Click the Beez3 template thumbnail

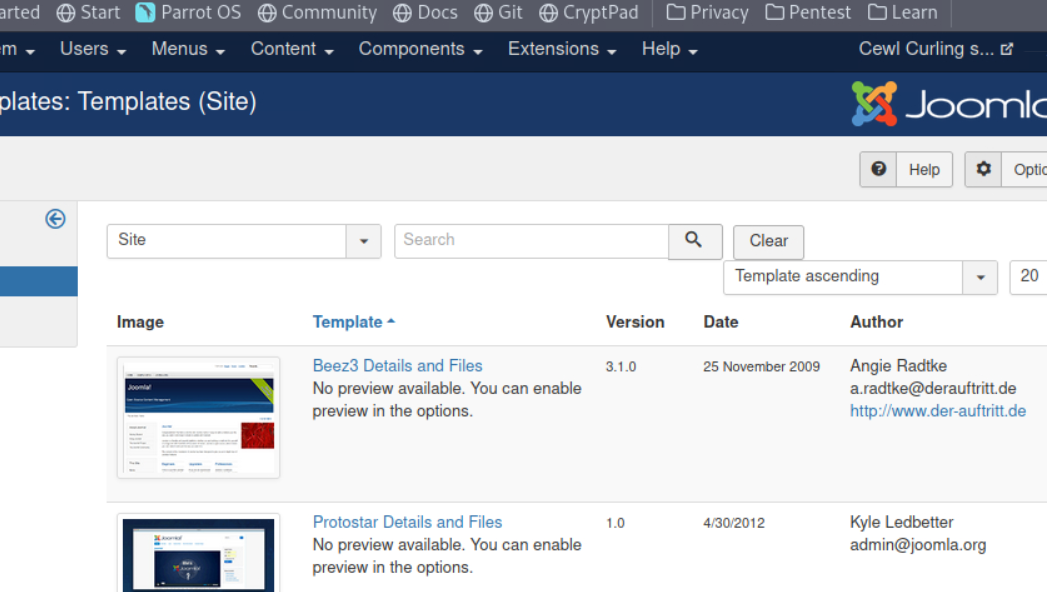click(198, 418)
